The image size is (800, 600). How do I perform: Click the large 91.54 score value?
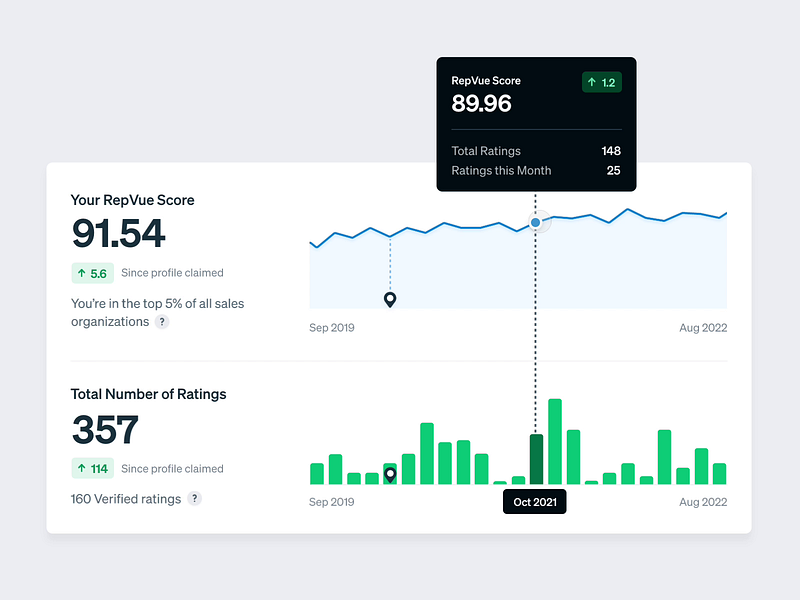click(118, 234)
